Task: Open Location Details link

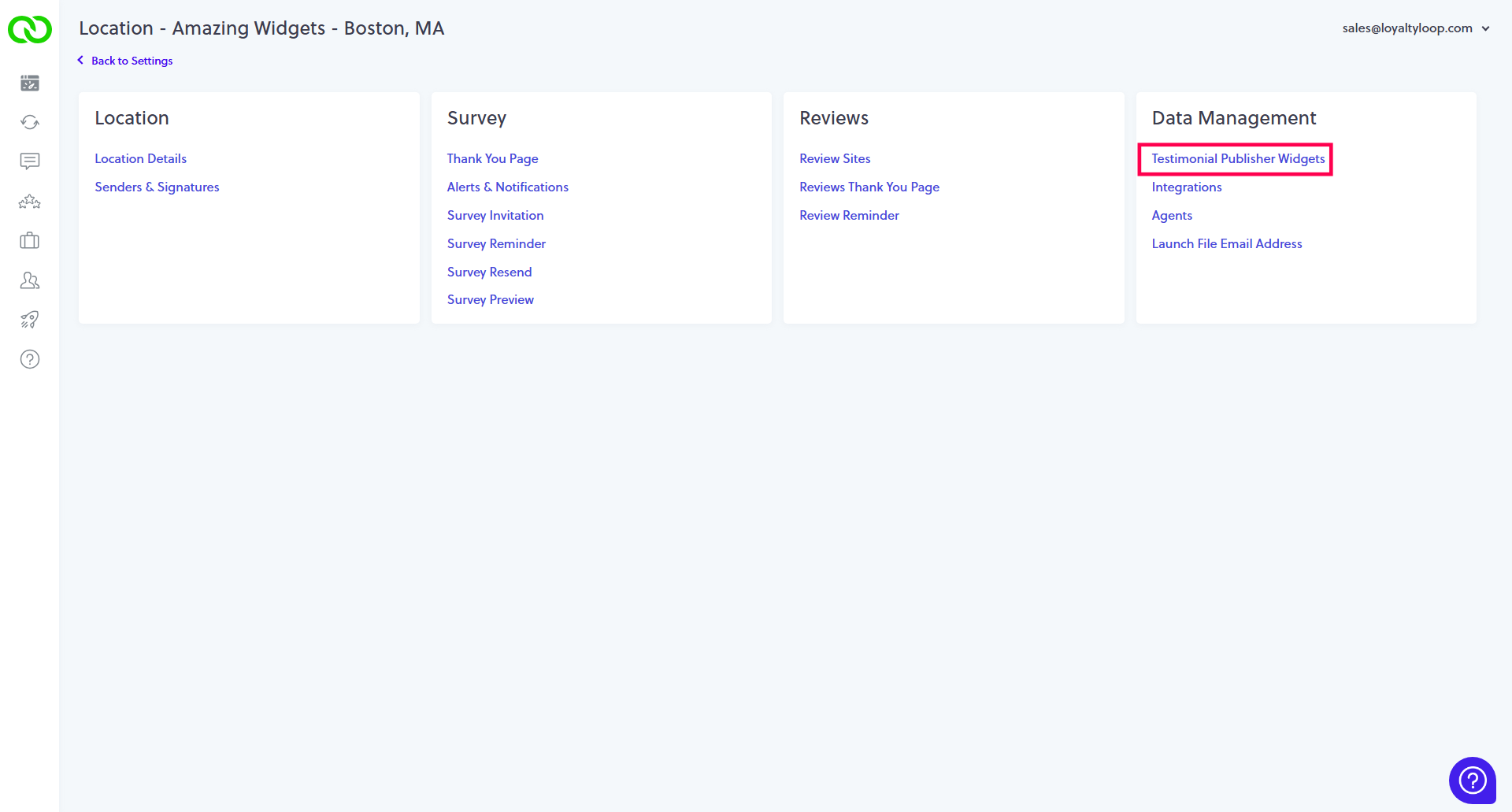Action: click(141, 159)
